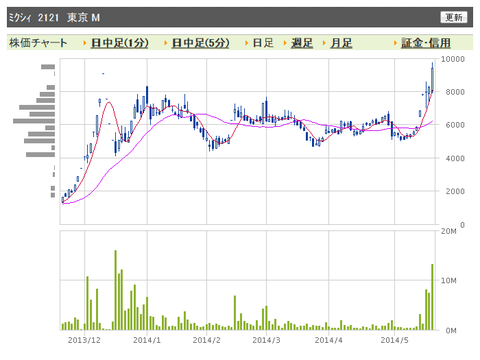Click the 更新 refresh button
The height and width of the screenshot is (360, 480).
454,17
